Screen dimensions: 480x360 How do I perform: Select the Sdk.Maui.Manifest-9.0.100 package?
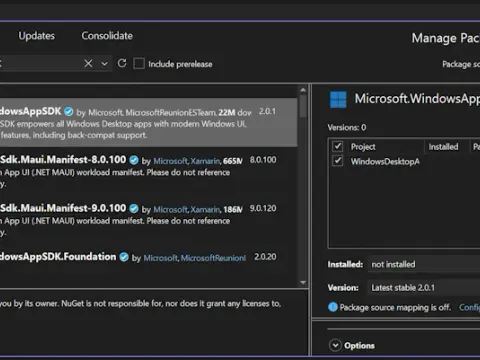148,219
